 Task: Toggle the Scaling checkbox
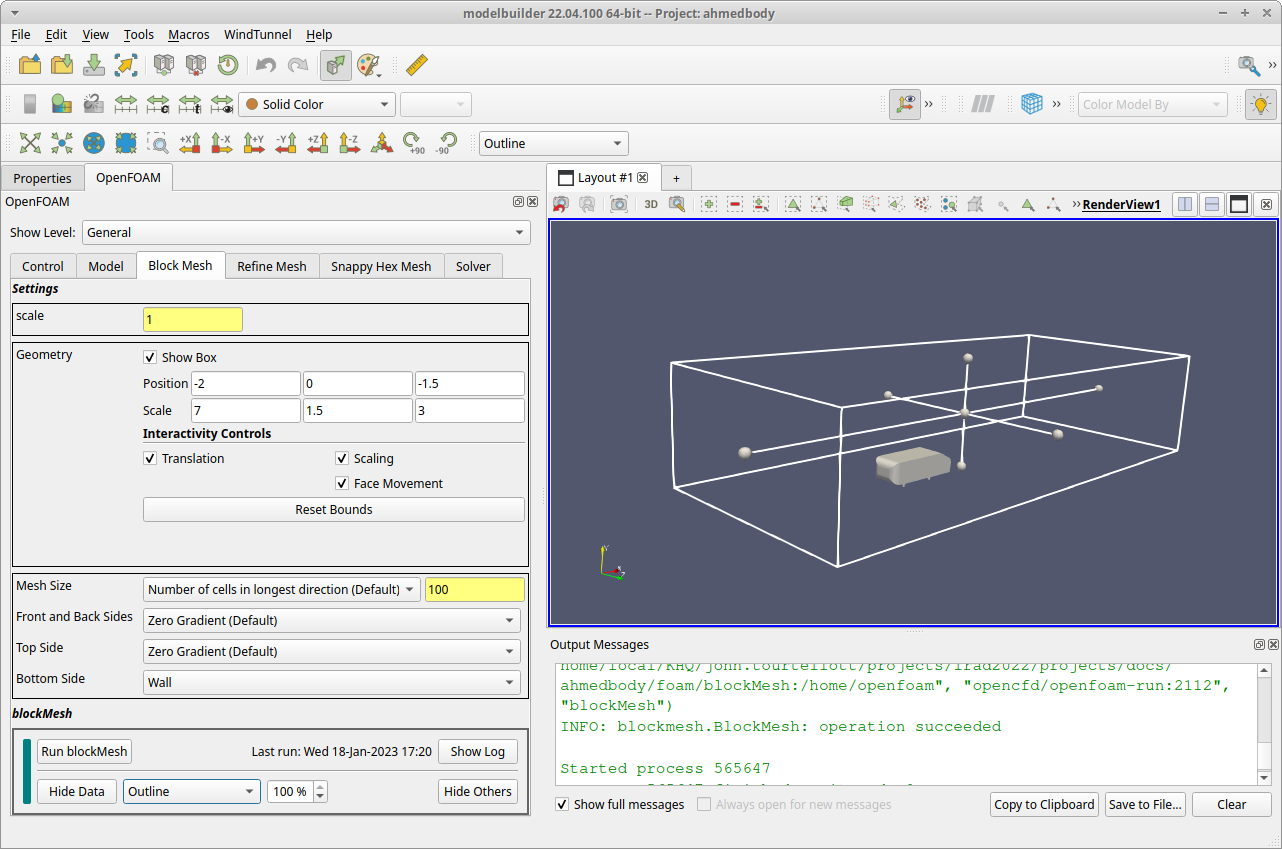342,458
